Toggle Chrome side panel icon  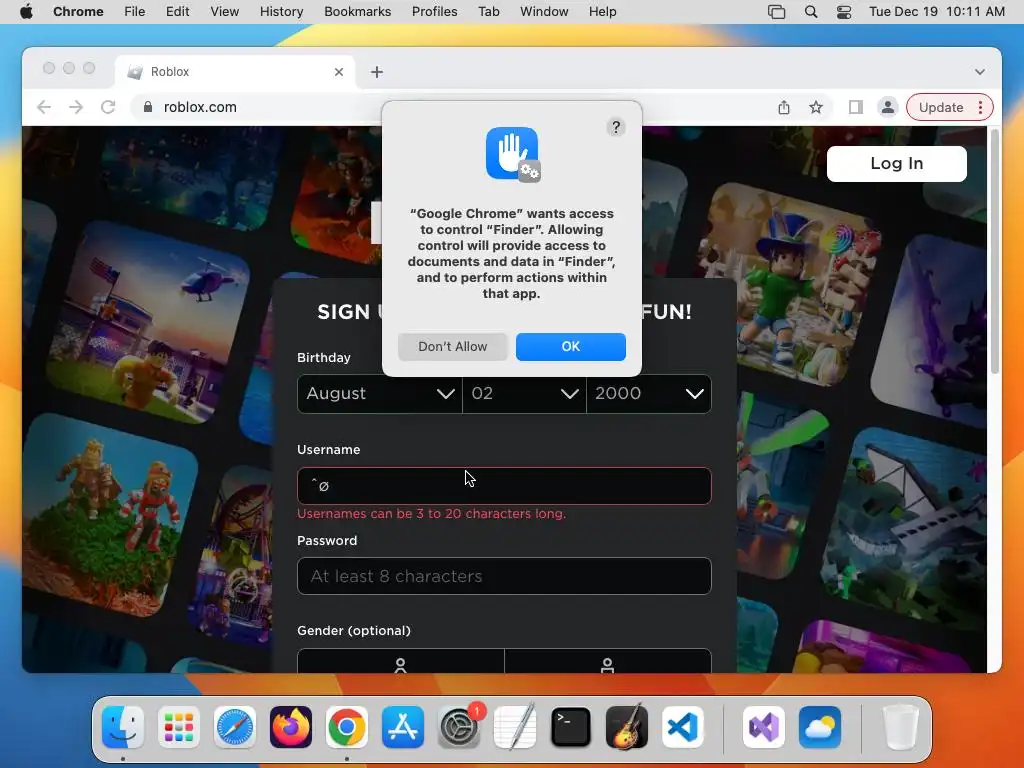point(856,107)
